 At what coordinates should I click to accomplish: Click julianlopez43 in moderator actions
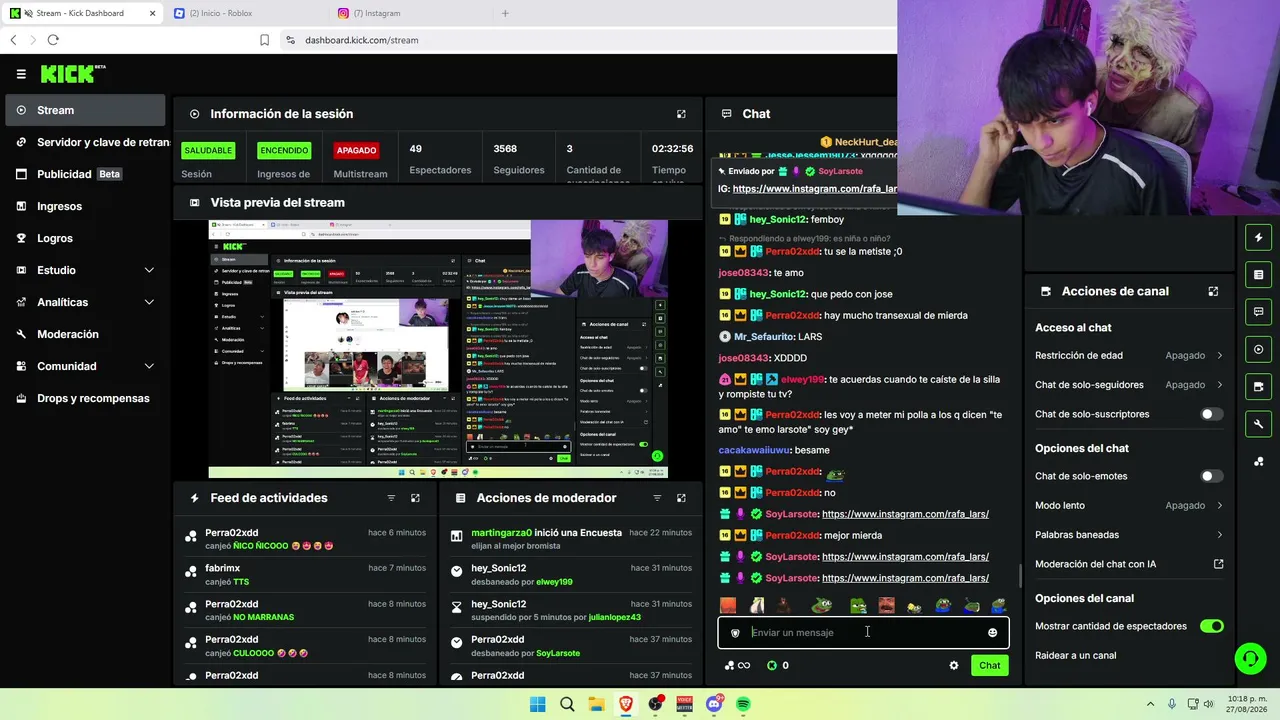point(615,617)
